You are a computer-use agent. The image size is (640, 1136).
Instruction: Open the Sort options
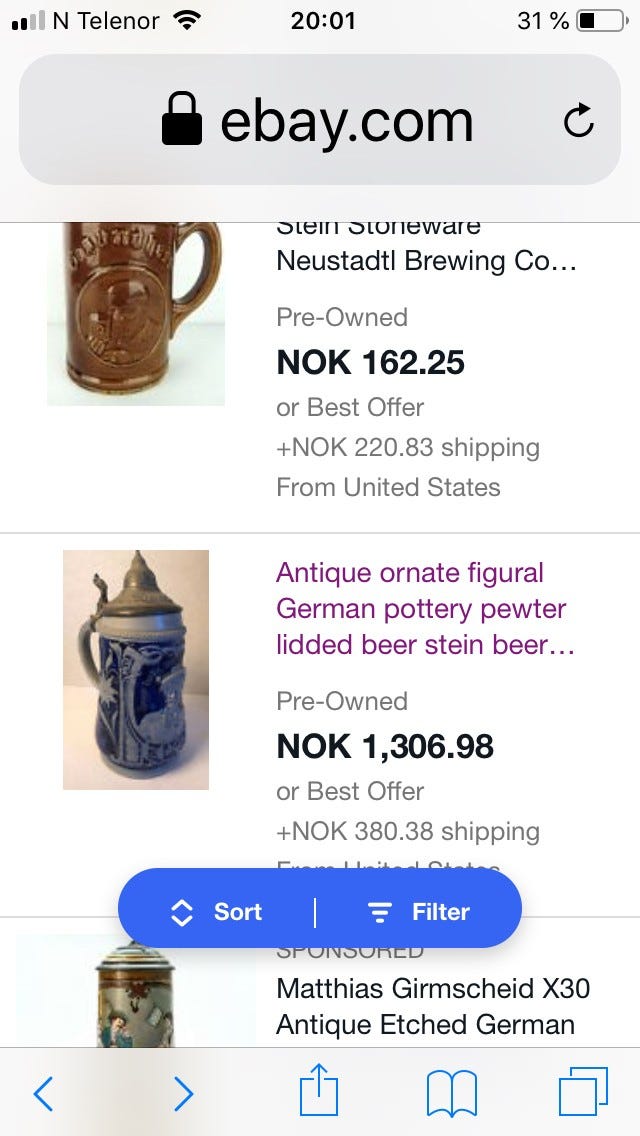217,912
